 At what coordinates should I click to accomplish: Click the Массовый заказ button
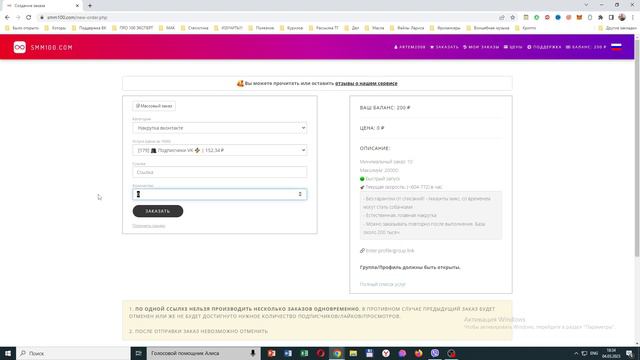tap(154, 106)
